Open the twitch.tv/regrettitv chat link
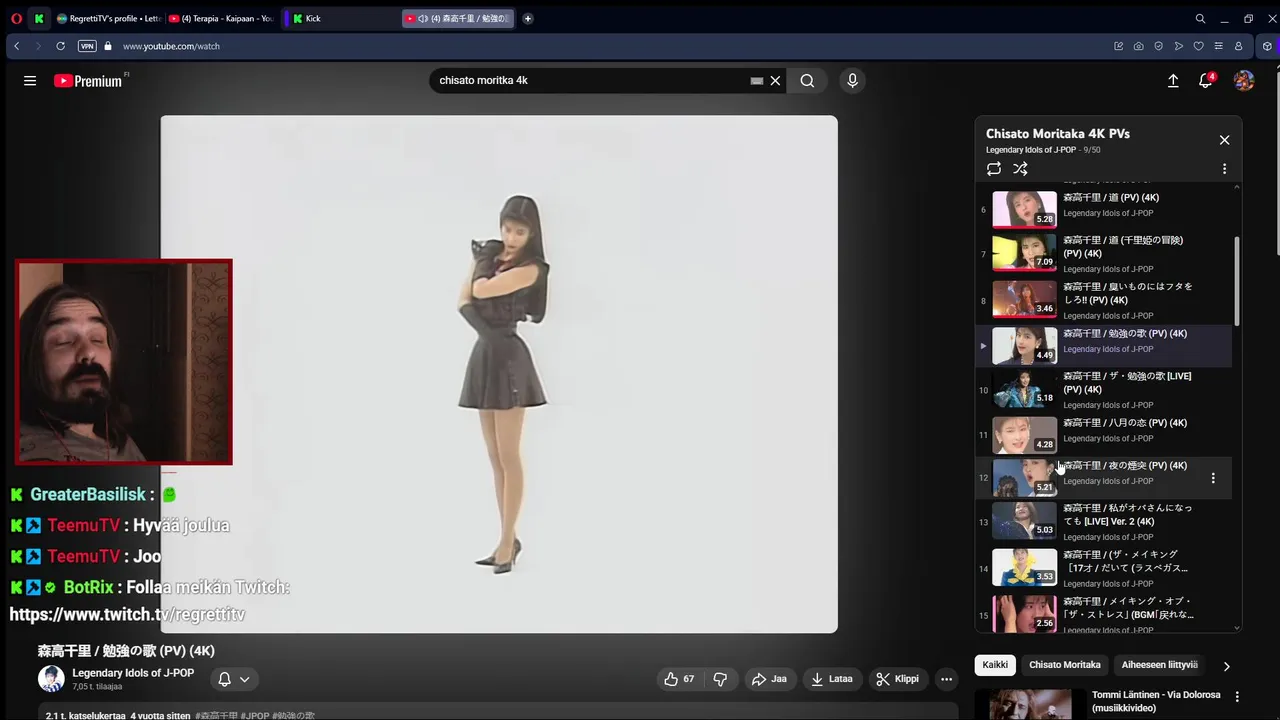1280x720 pixels. point(127,614)
